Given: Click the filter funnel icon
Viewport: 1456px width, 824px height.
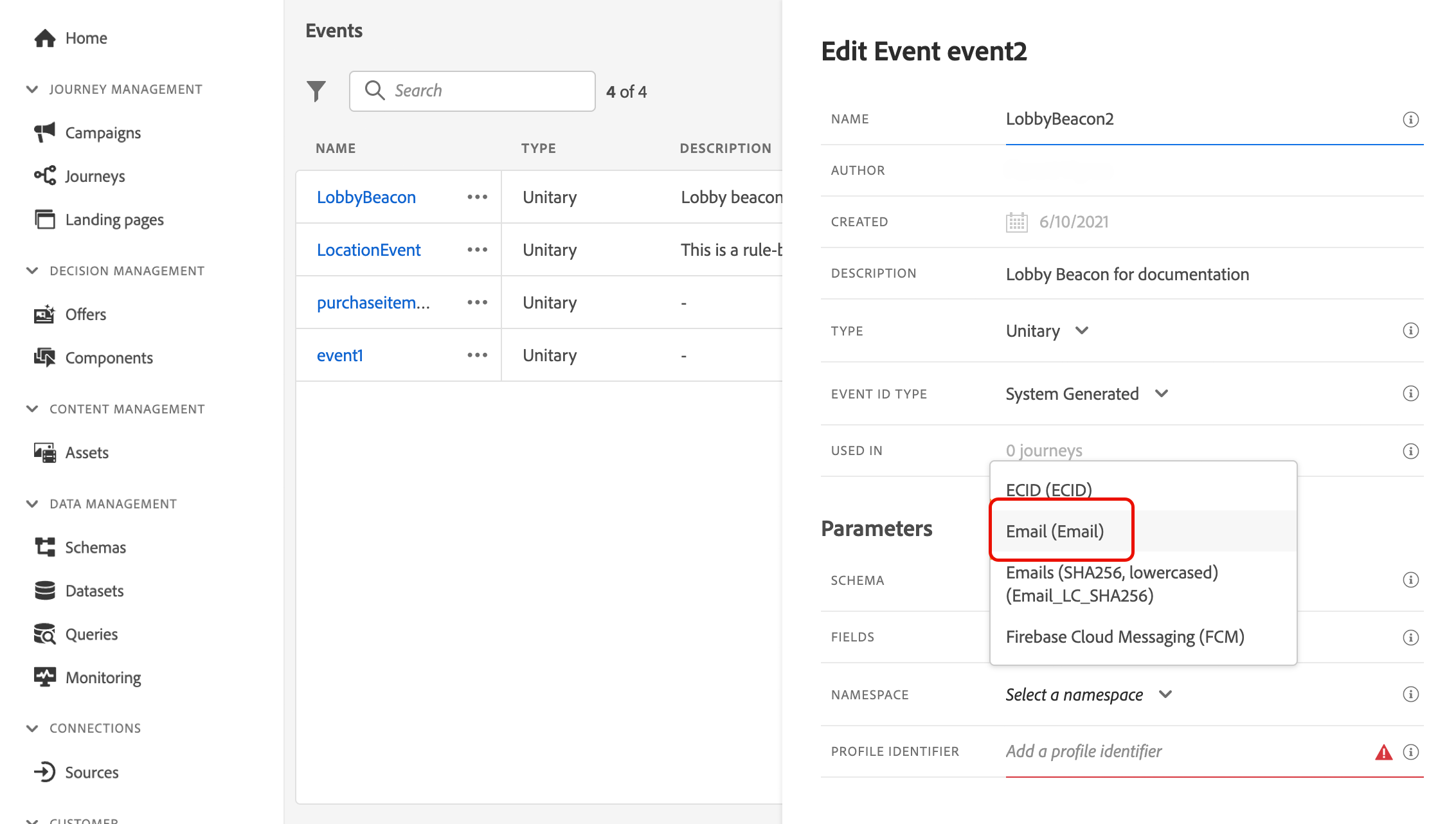Looking at the screenshot, I should [316, 91].
